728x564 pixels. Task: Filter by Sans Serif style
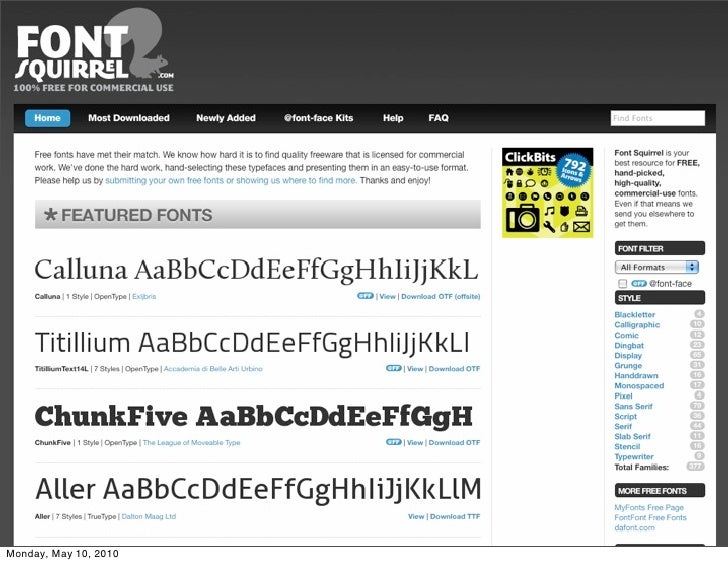point(633,406)
